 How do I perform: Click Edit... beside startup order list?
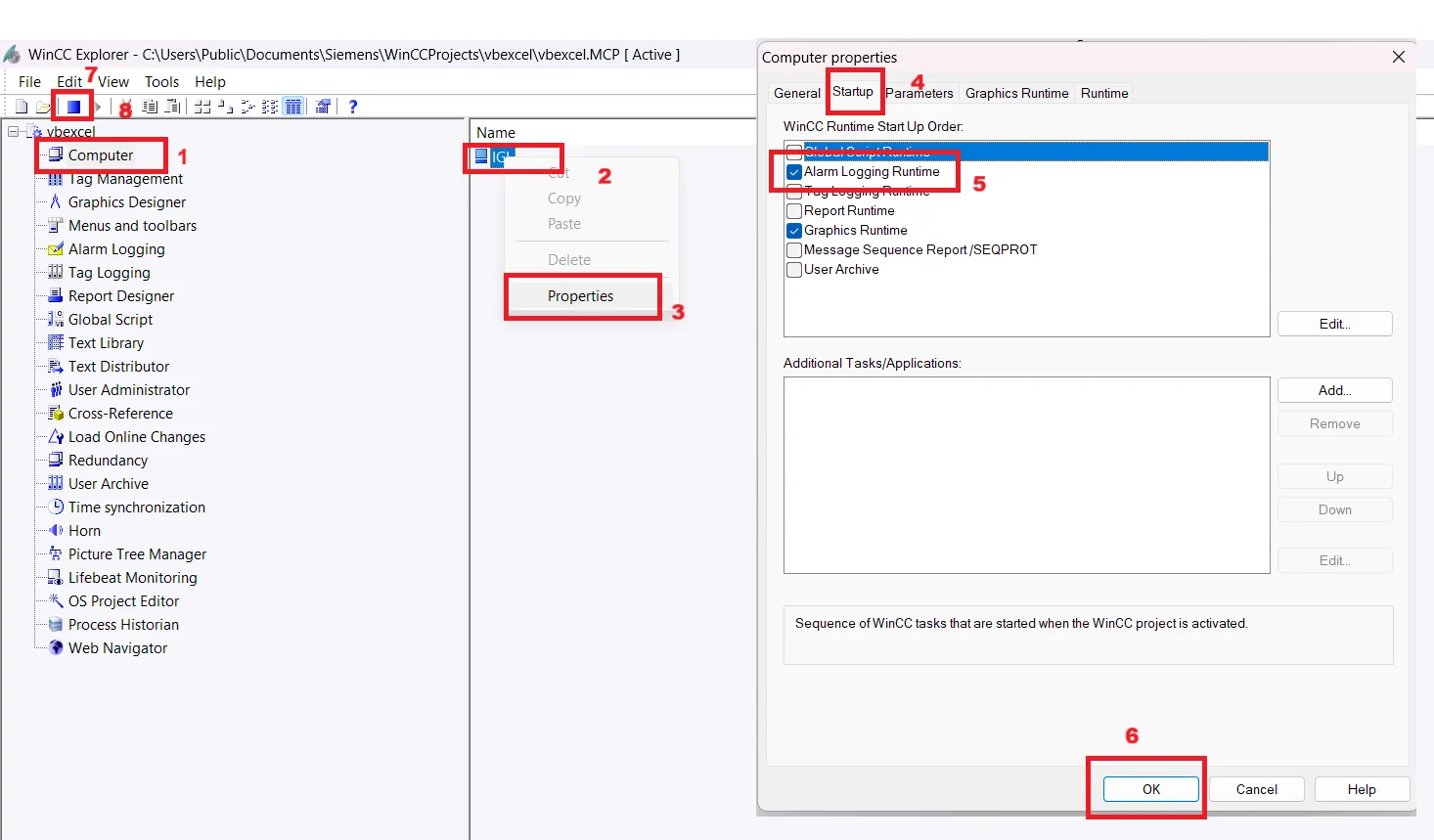pyautogui.click(x=1334, y=324)
